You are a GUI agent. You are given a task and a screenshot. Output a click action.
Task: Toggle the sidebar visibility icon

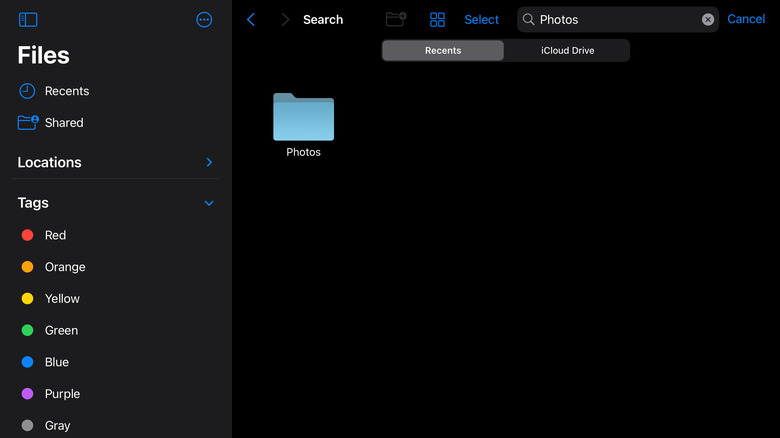coord(28,19)
